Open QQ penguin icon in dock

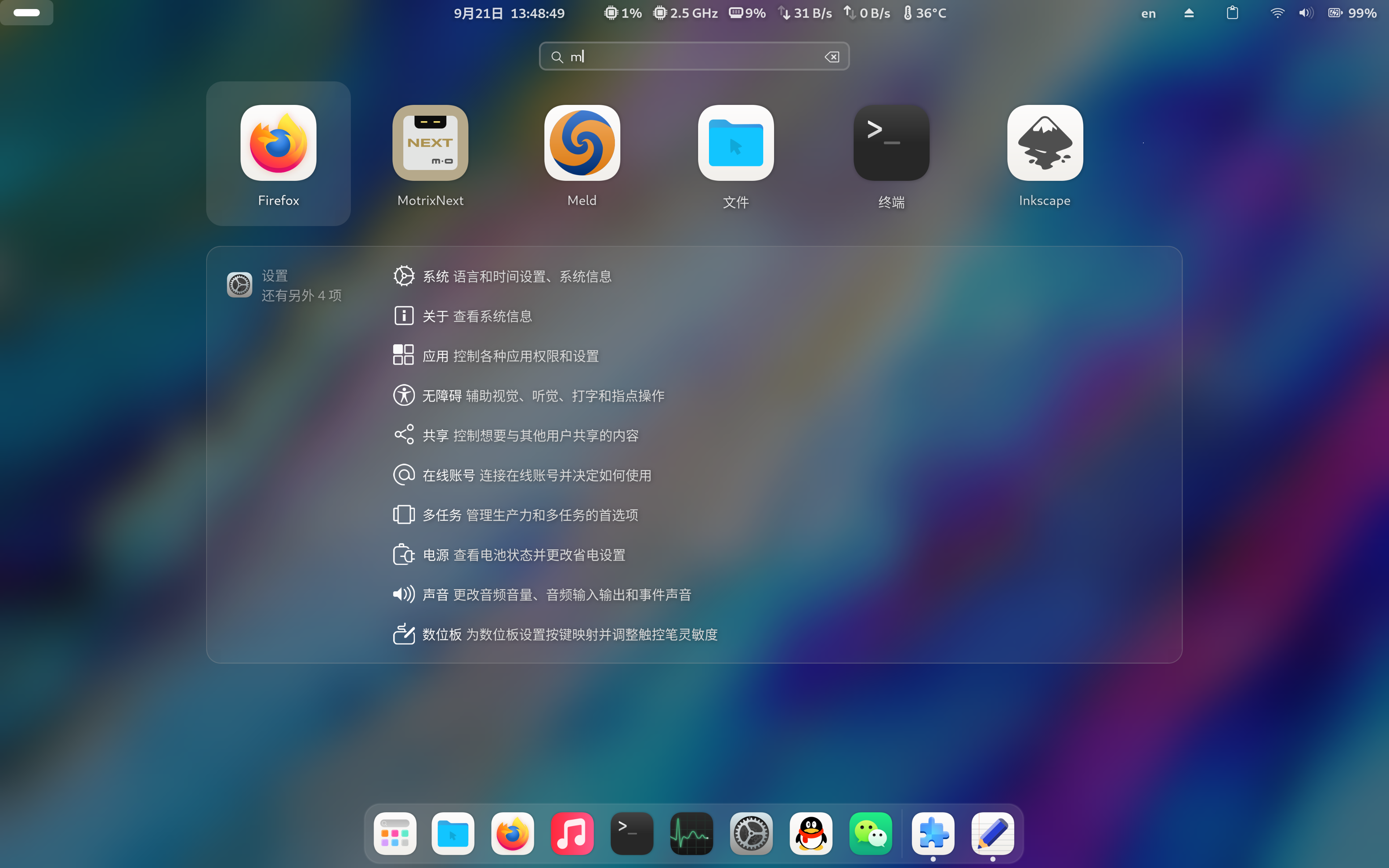point(811,833)
